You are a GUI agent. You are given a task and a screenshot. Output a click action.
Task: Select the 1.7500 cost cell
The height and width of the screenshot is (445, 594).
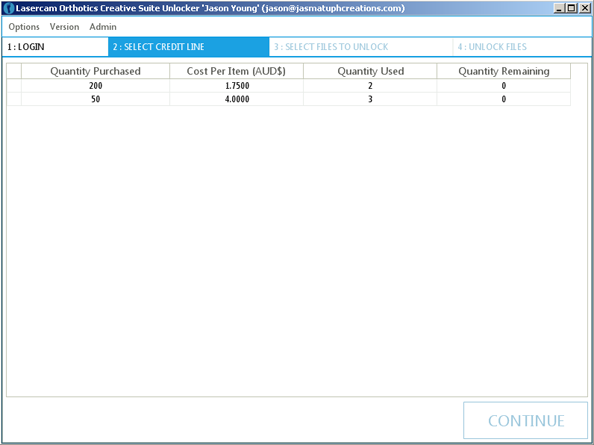(x=236, y=86)
